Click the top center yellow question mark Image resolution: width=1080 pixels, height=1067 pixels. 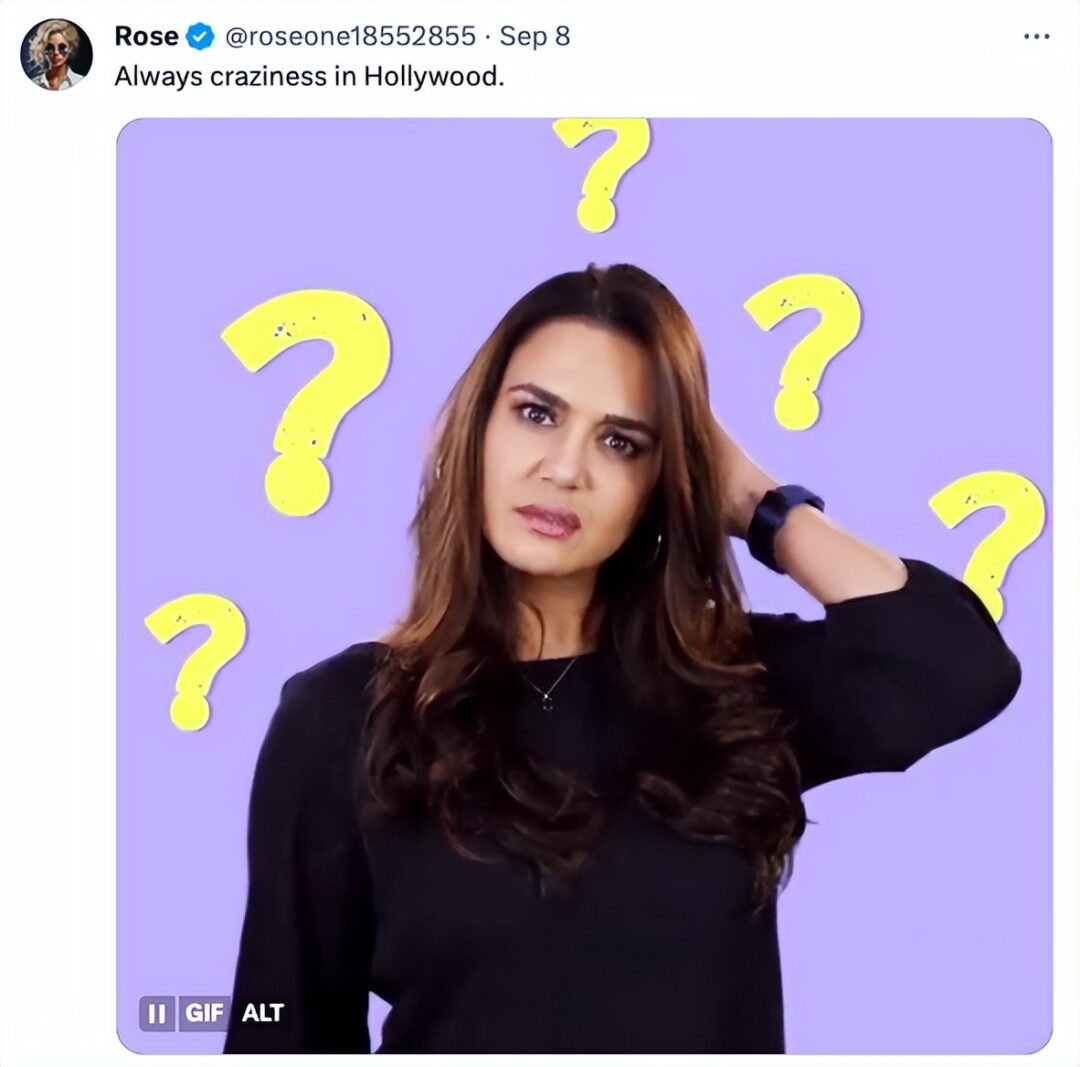[x=603, y=170]
